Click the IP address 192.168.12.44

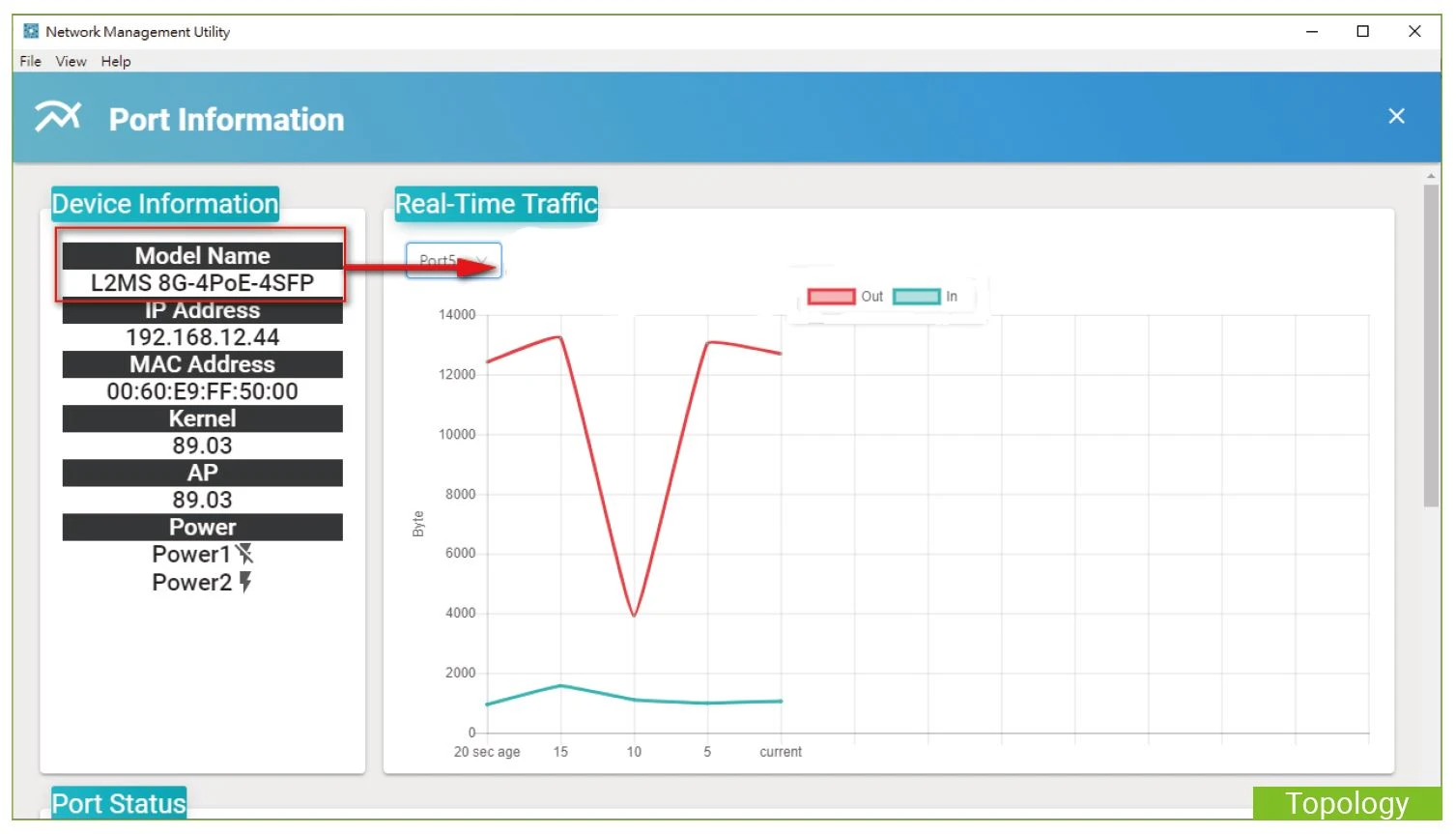point(203,337)
